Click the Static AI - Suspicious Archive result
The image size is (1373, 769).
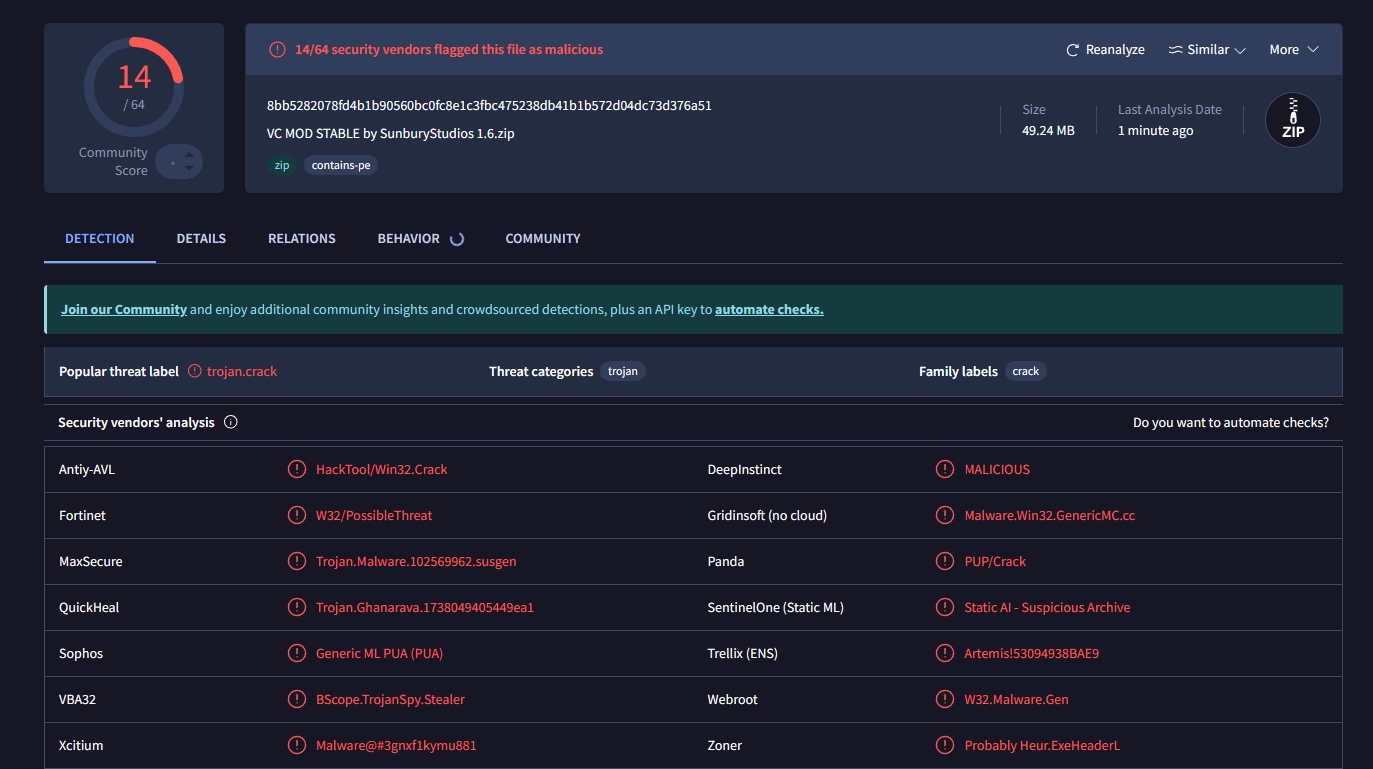click(x=1047, y=607)
